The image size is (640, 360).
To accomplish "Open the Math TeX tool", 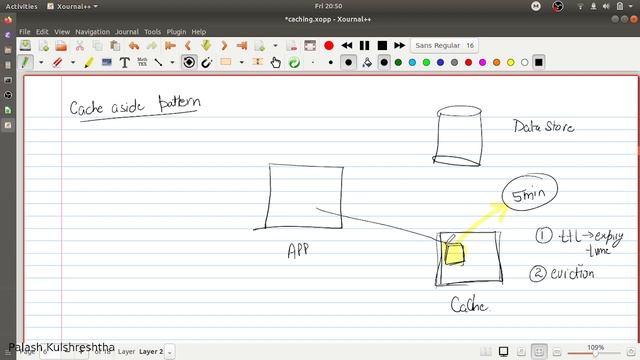I will click(x=142, y=62).
